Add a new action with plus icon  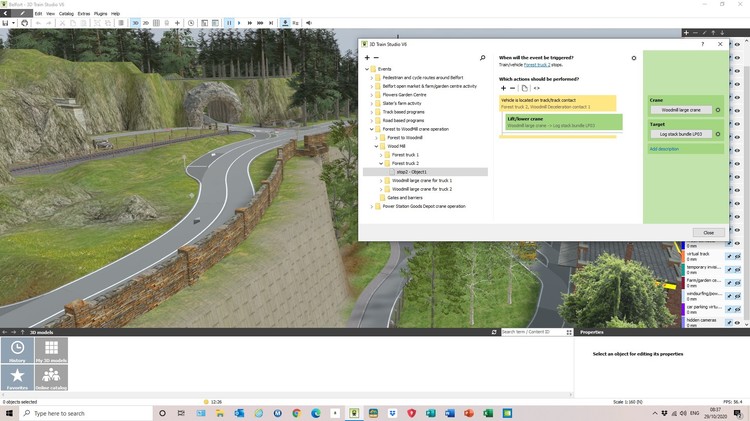point(503,88)
